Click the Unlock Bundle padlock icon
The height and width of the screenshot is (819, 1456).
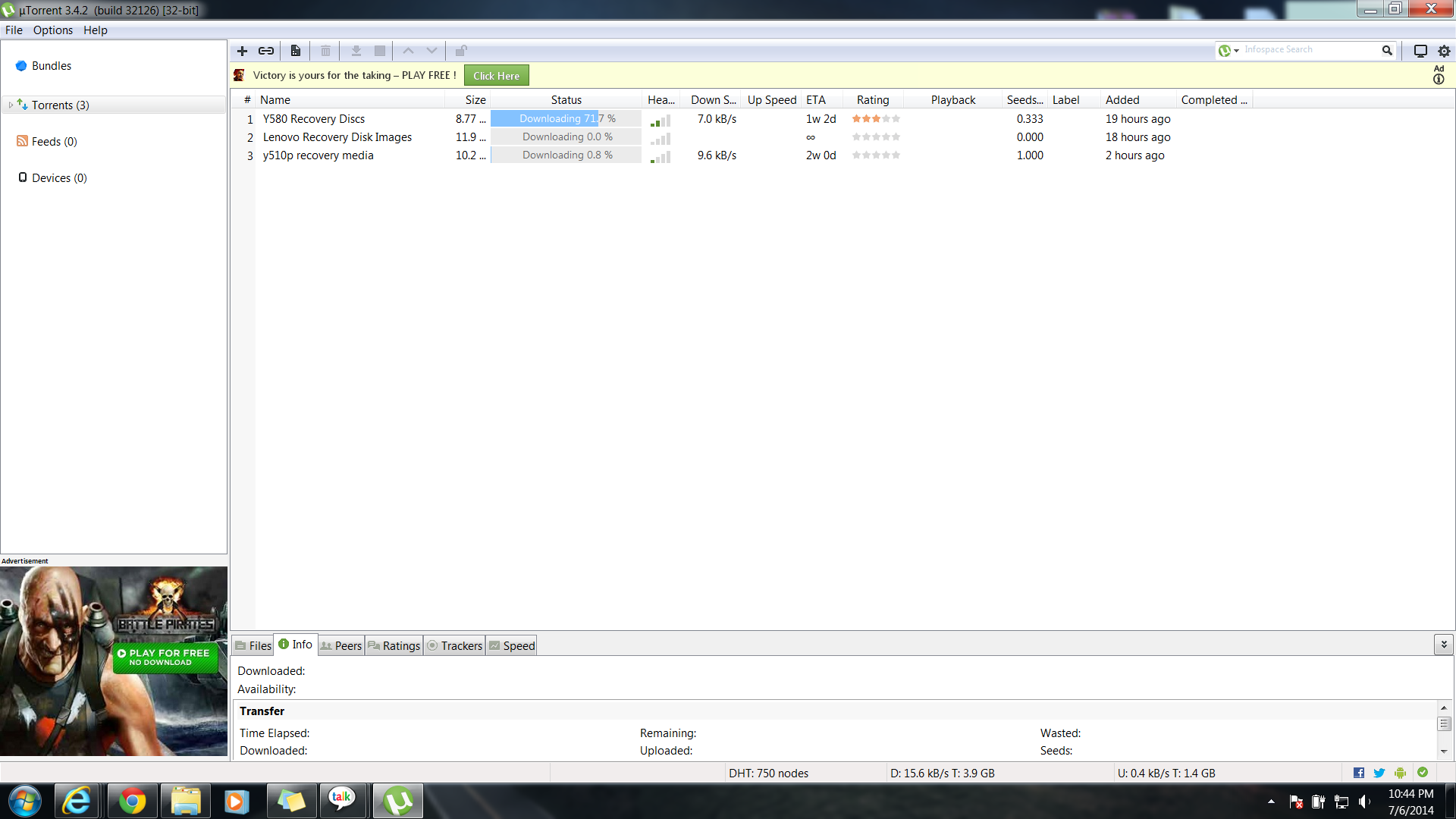461,51
